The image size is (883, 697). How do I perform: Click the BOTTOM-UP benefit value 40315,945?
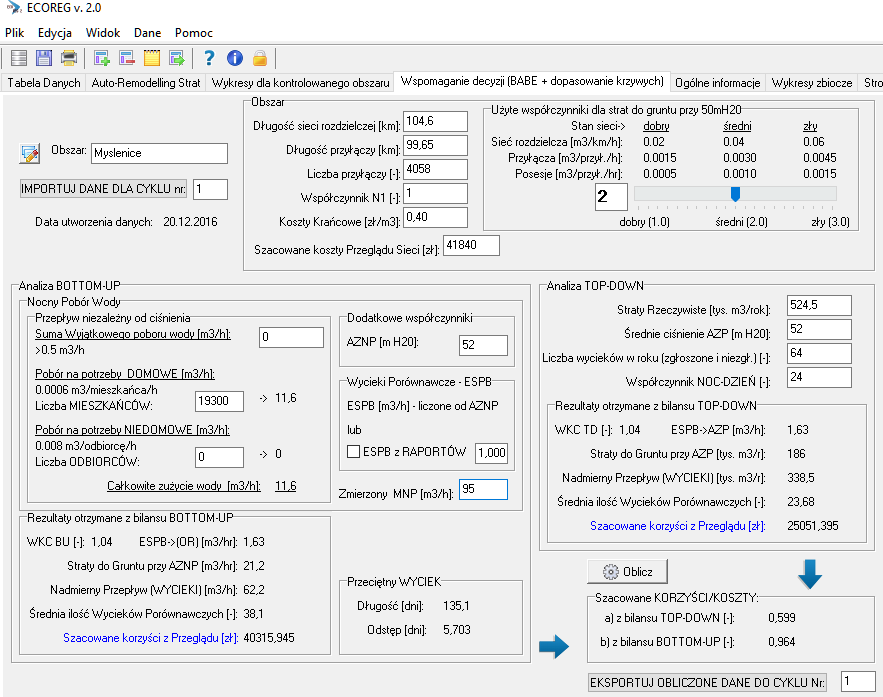click(x=269, y=638)
